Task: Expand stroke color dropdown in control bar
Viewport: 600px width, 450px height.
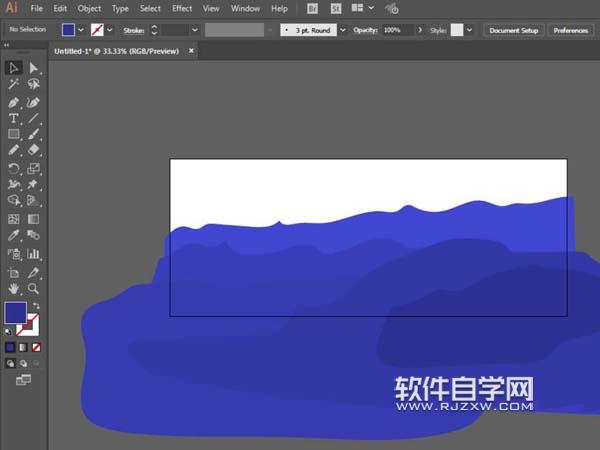Action: pos(110,30)
